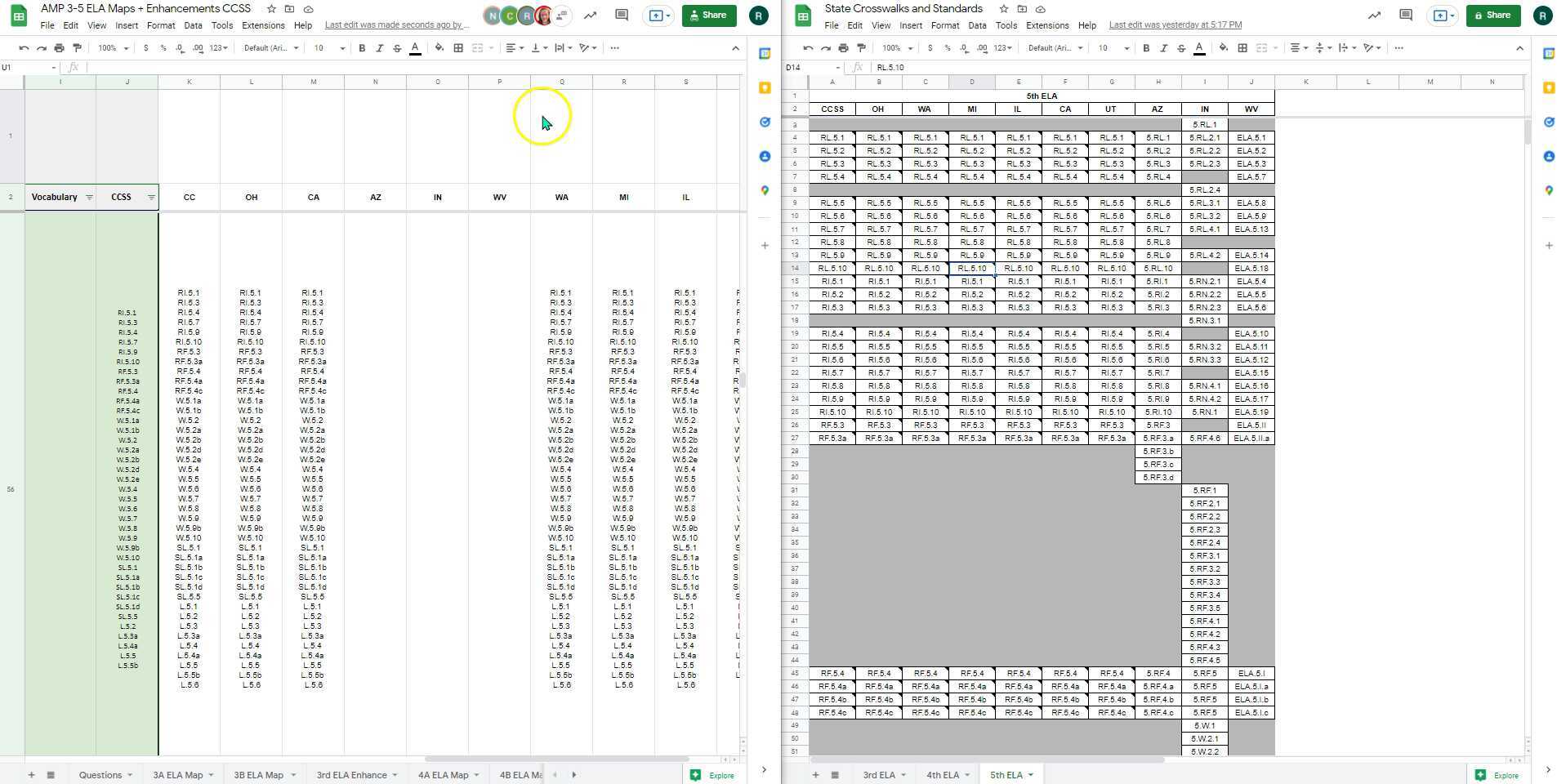Click paint format in AMP 3-5 ELA Maps toolbar
This screenshot has height=784, width=1557.
pos(77,48)
